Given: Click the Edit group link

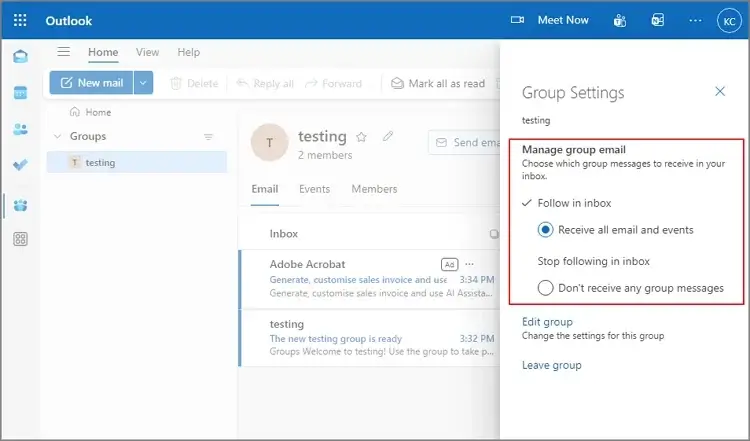Looking at the screenshot, I should [x=547, y=322].
